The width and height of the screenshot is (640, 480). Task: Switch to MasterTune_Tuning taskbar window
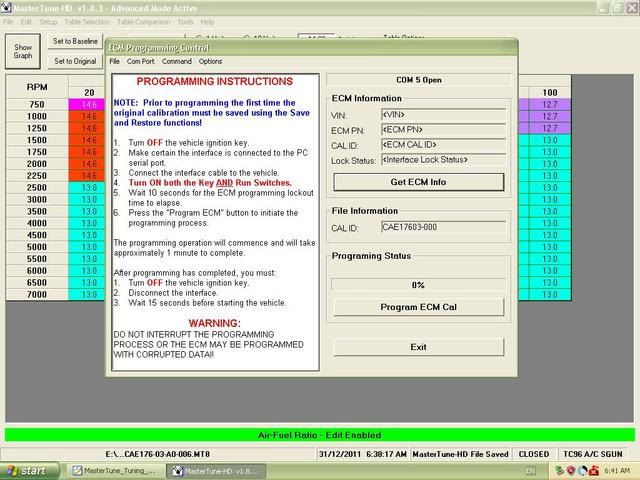click(x=114, y=471)
